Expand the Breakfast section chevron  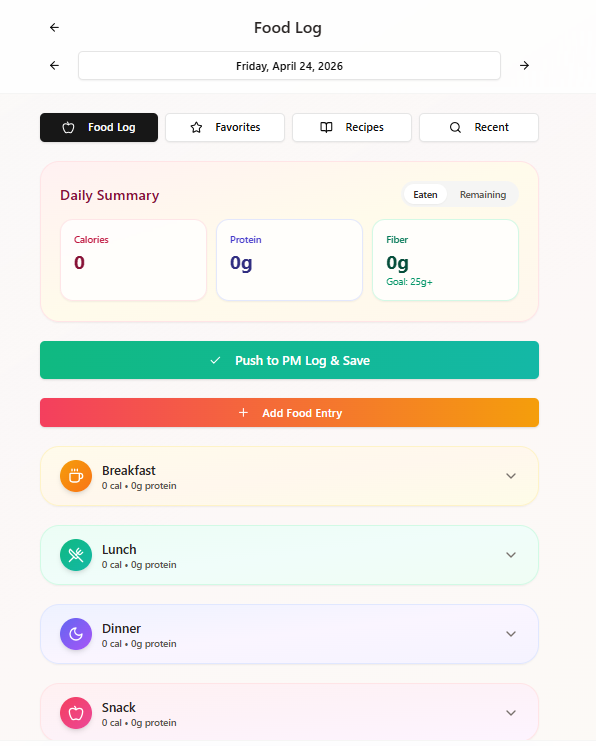511,476
